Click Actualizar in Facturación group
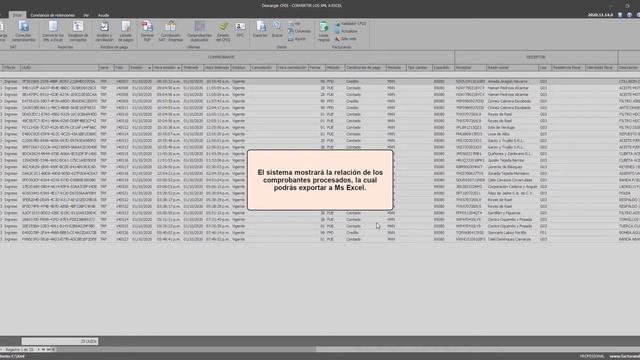Screen dimensions: 640x360 coord(346,31)
